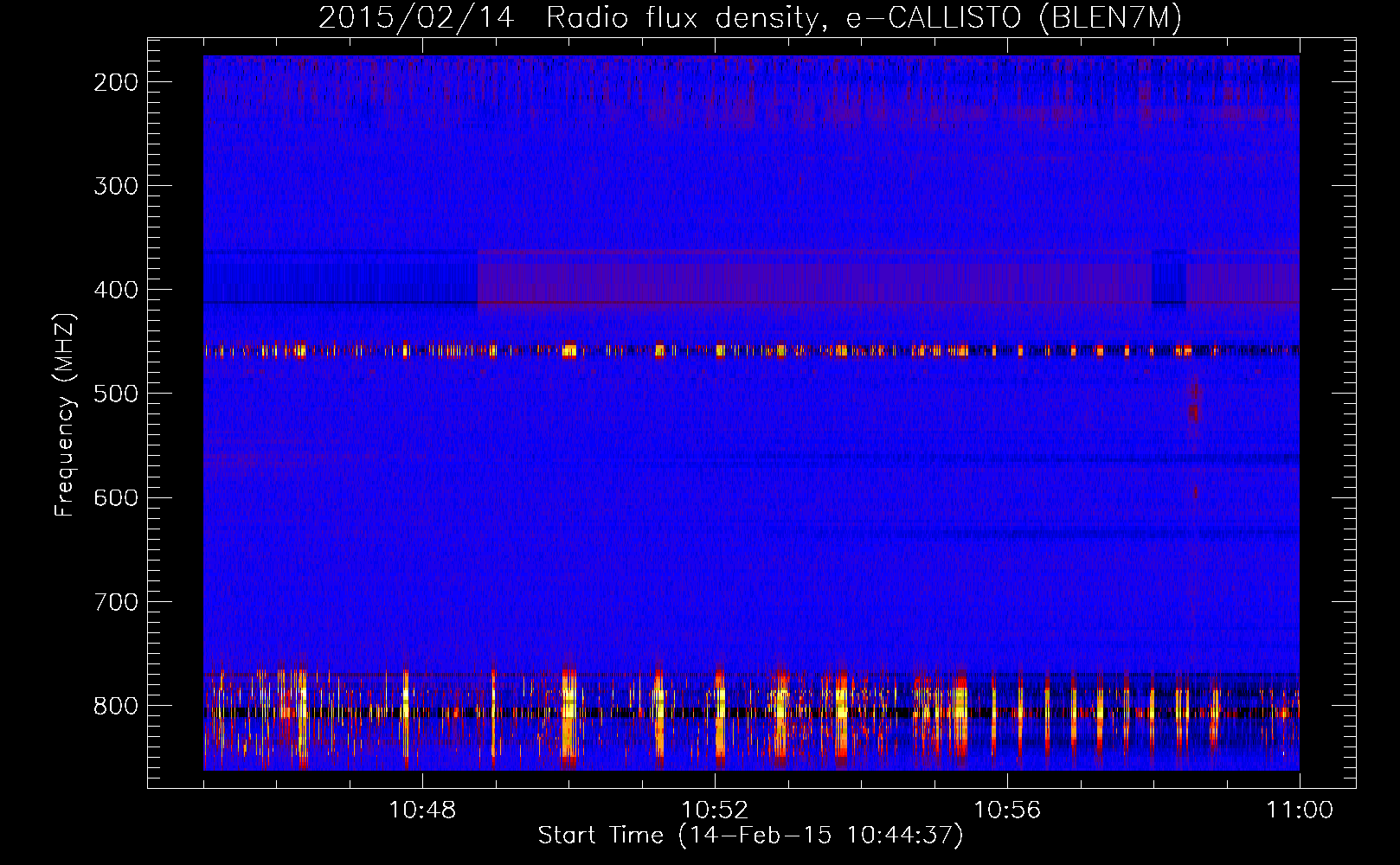Click the 800 frequency tick label

(x=116, y=706)
